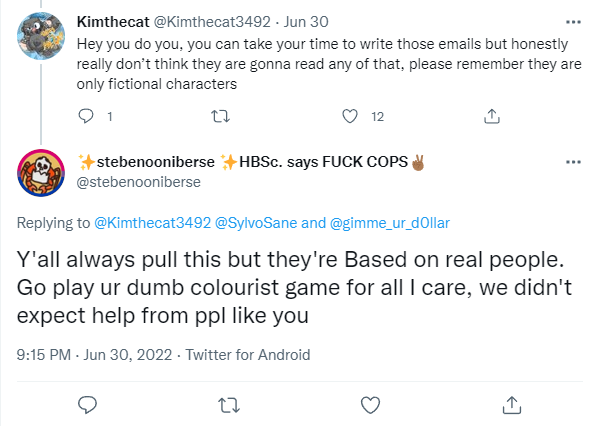Open stebenooniberse's avatar image
Image resolution: width=598 pixels, height=426 pixels.
41,173
